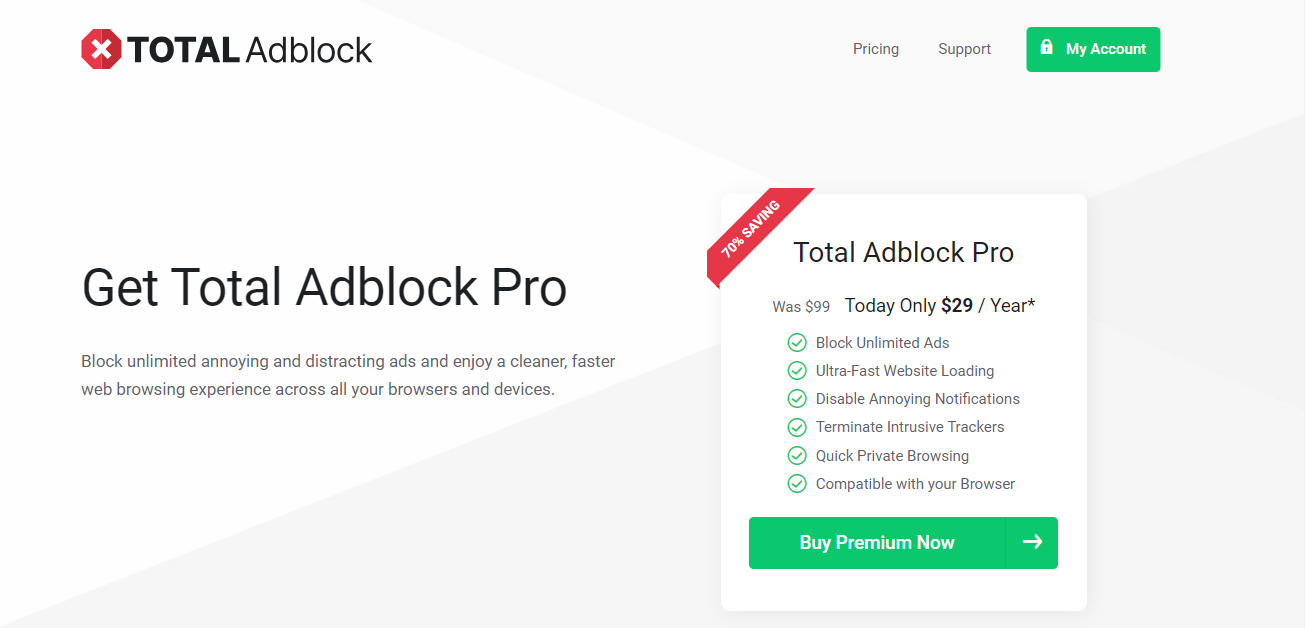Click the padlock icon on My Account button
Image resolution: width=1305 pixels, height=628 pixels.
[1047, 46]
